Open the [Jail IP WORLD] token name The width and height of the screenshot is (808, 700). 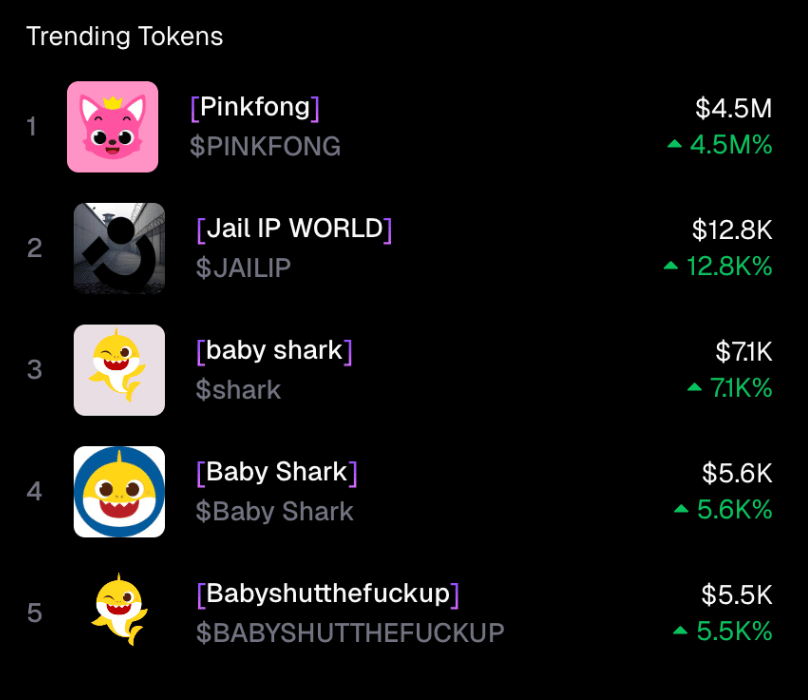pos(294,229)
